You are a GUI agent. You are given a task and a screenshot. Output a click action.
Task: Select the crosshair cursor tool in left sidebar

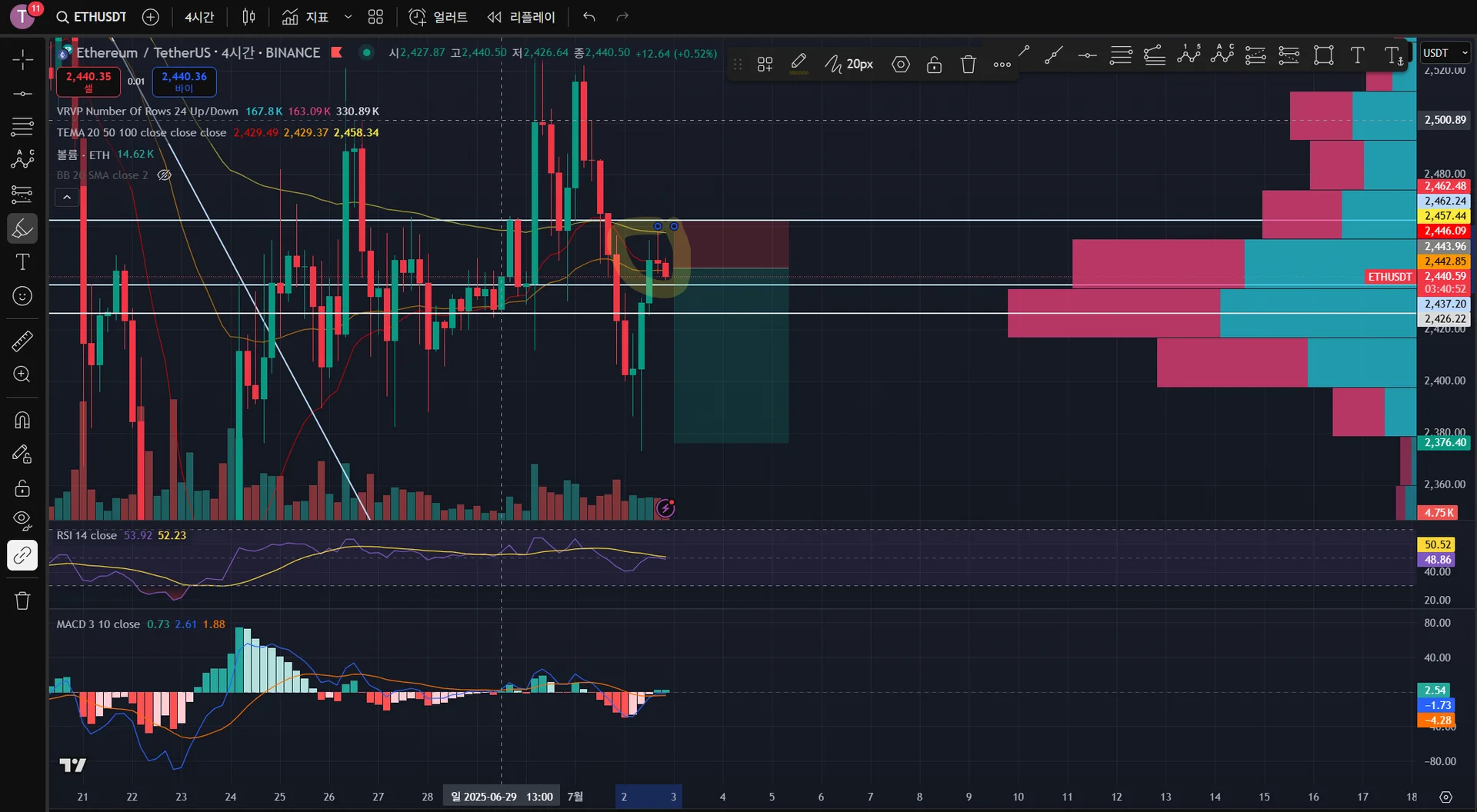[x=22, y=59]
